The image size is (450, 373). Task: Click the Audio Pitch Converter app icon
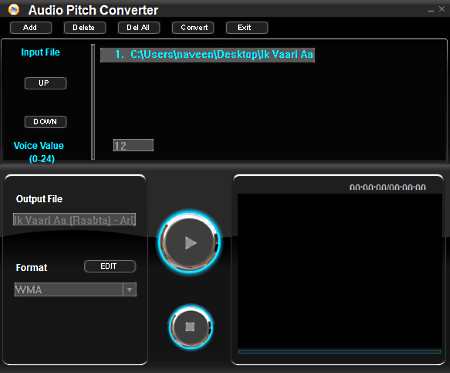[x=13, y=9]
